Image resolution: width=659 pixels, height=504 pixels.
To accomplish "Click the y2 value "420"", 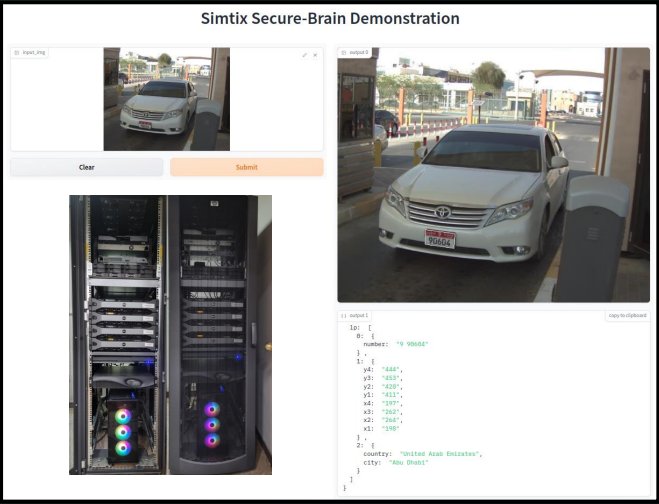I will point(391,386).
